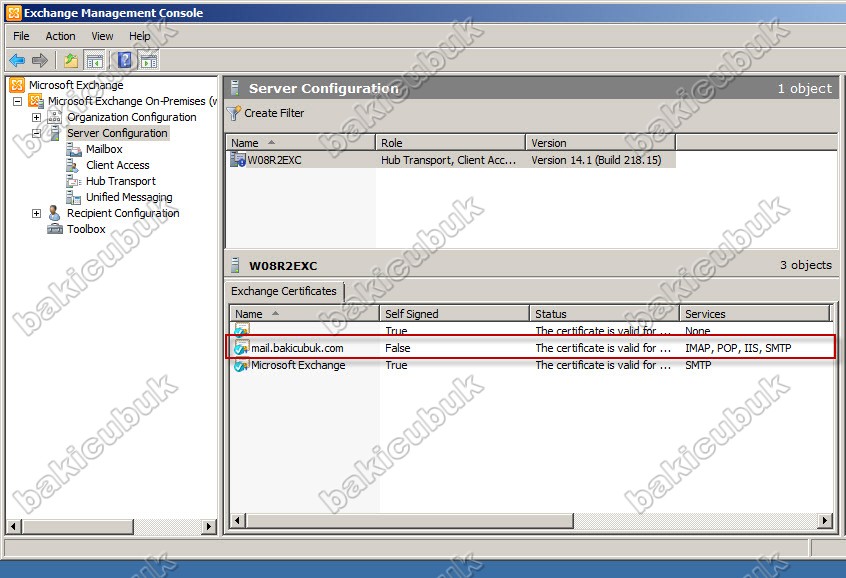Screen dimensions: 846x578
Task: Click the Exchange Management Console title icon
Action: pyautogui.click(x=14, y=12)
